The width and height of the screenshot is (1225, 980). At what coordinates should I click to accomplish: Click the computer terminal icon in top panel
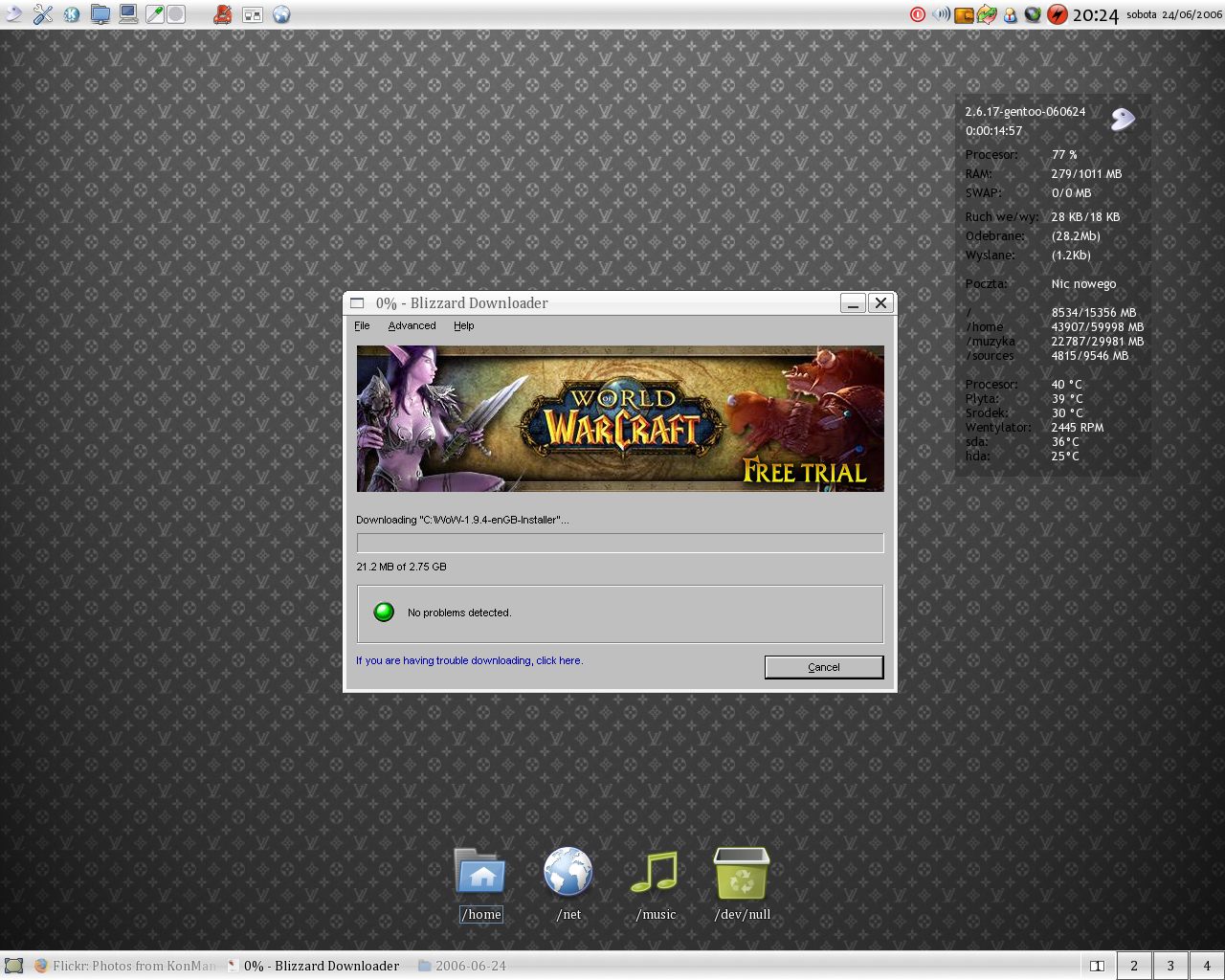pos(127,14)
